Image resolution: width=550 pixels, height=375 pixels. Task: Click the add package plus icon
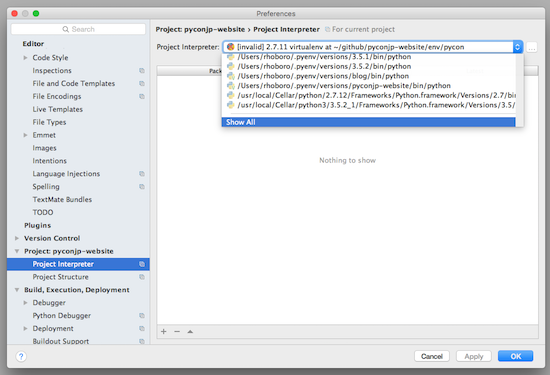[x=163, y=332]
